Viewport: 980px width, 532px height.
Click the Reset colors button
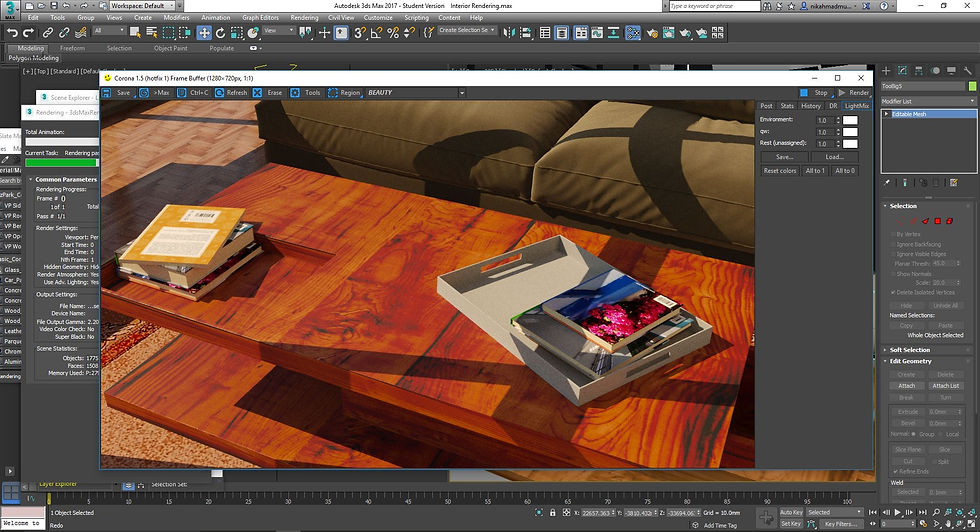779,171
